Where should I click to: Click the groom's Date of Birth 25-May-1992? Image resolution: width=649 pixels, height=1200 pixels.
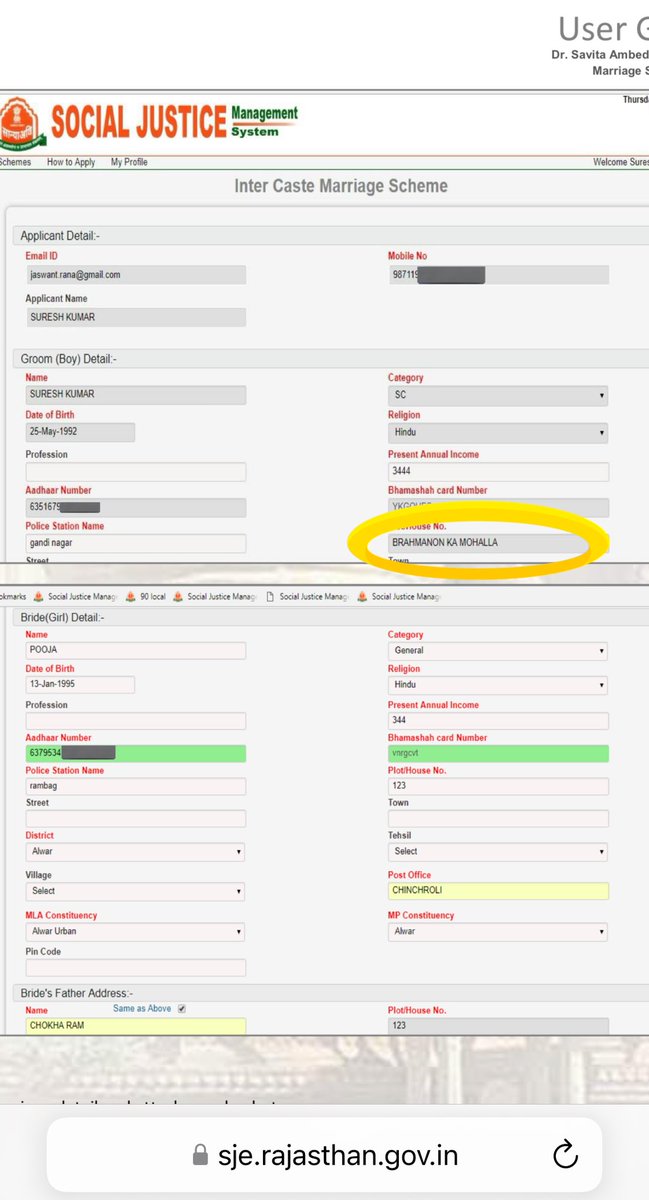tap(80, 432)
